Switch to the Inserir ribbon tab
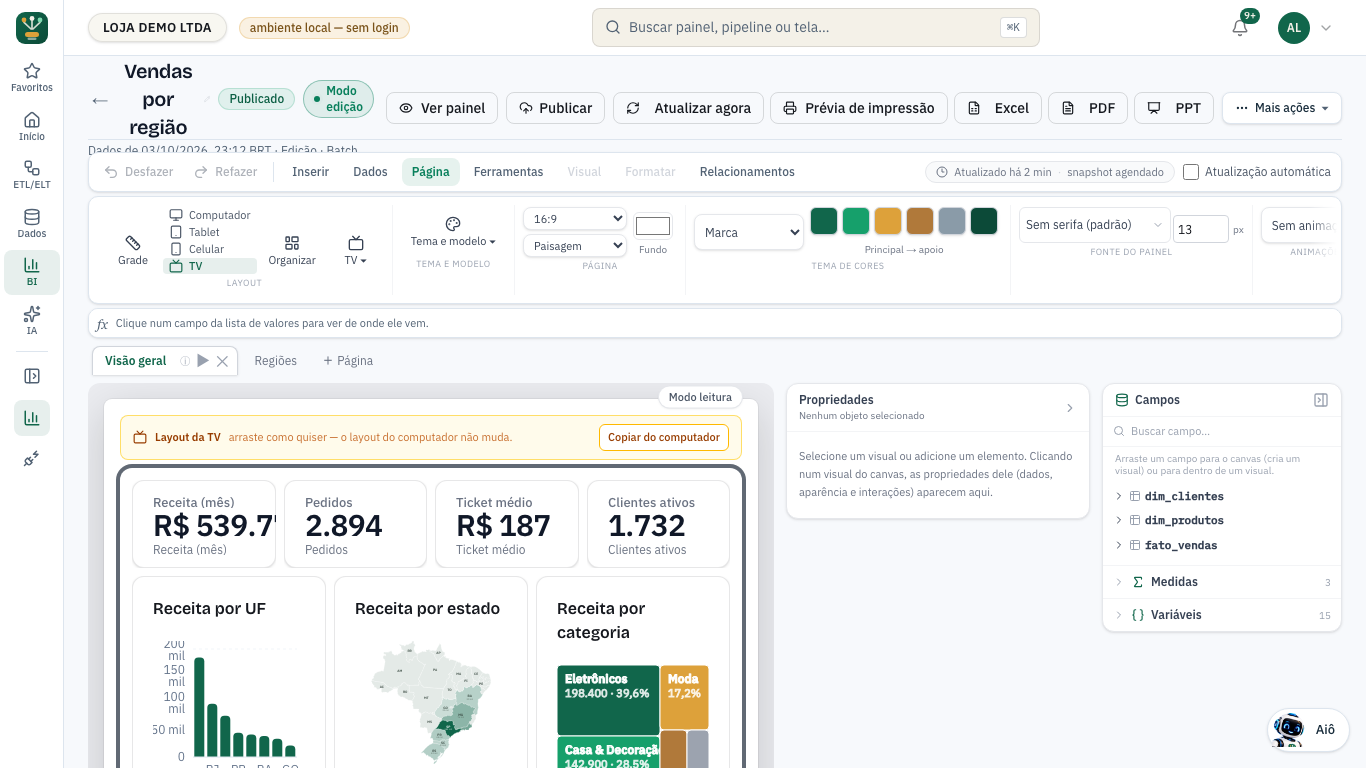 click(x=310, y=172)
